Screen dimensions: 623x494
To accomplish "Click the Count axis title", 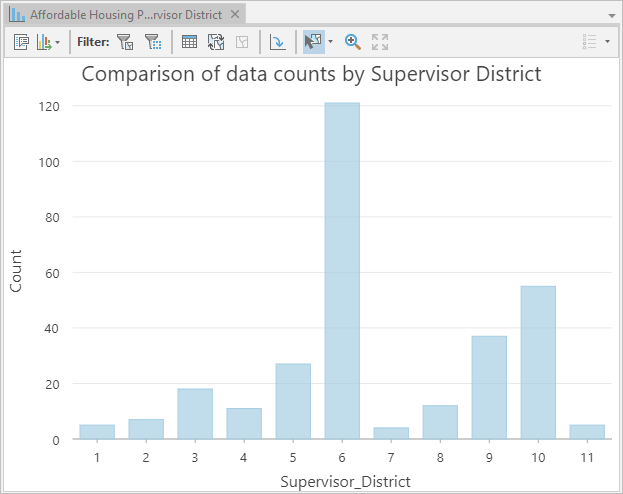I will coord(16,271).
